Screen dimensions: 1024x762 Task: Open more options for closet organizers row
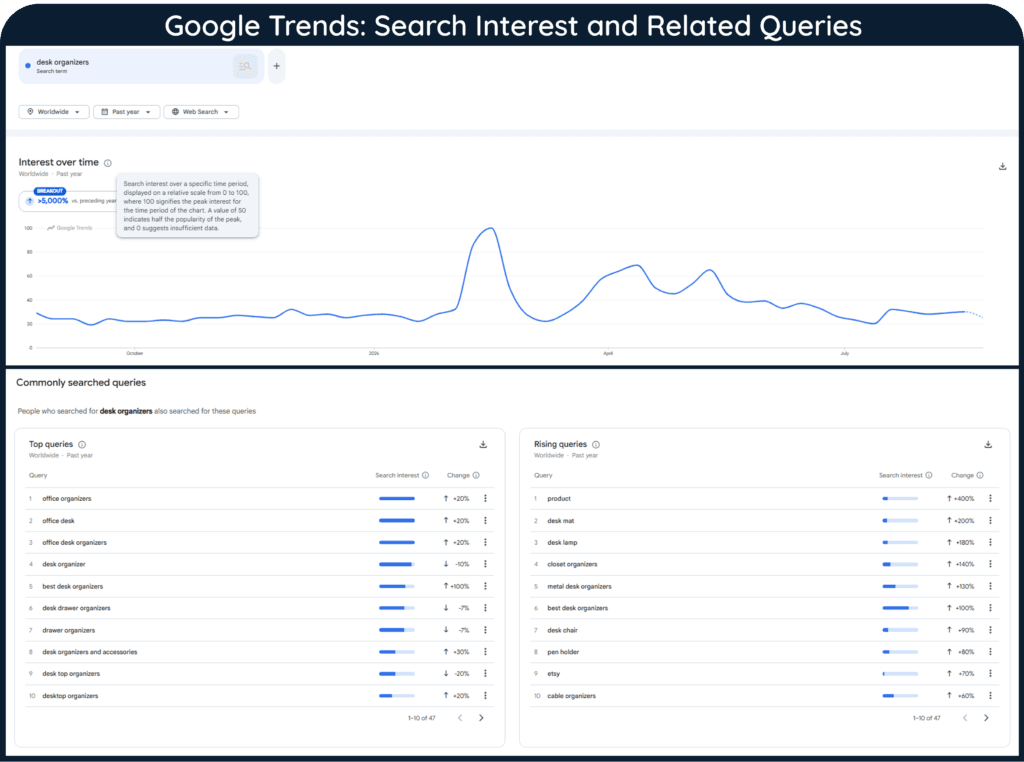[x=990, y=564]
